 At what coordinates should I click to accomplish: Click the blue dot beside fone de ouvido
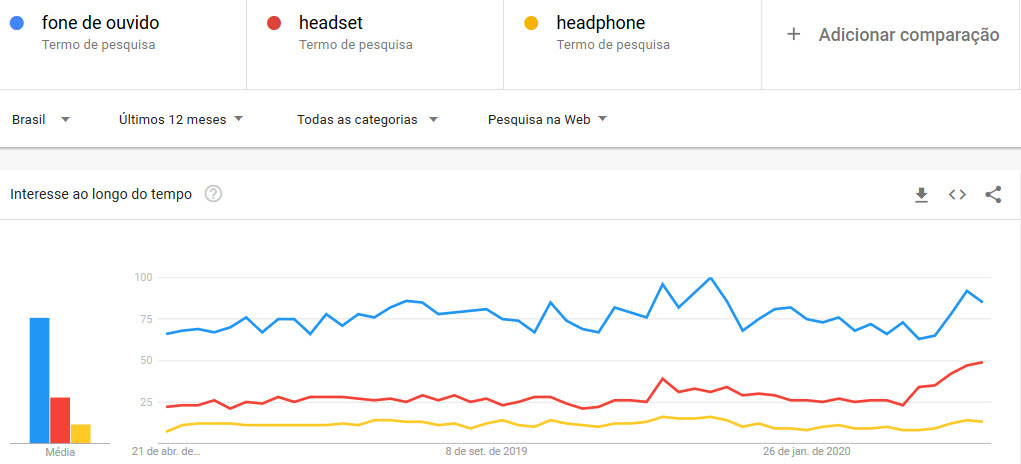pos(16,23)
